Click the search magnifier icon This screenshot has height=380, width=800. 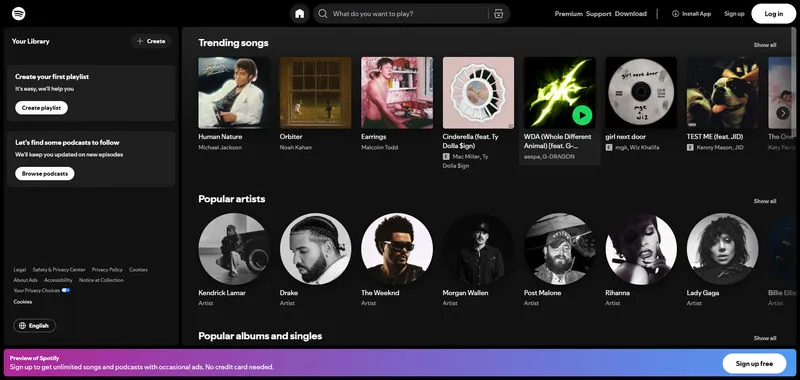(x=322, y=14)
